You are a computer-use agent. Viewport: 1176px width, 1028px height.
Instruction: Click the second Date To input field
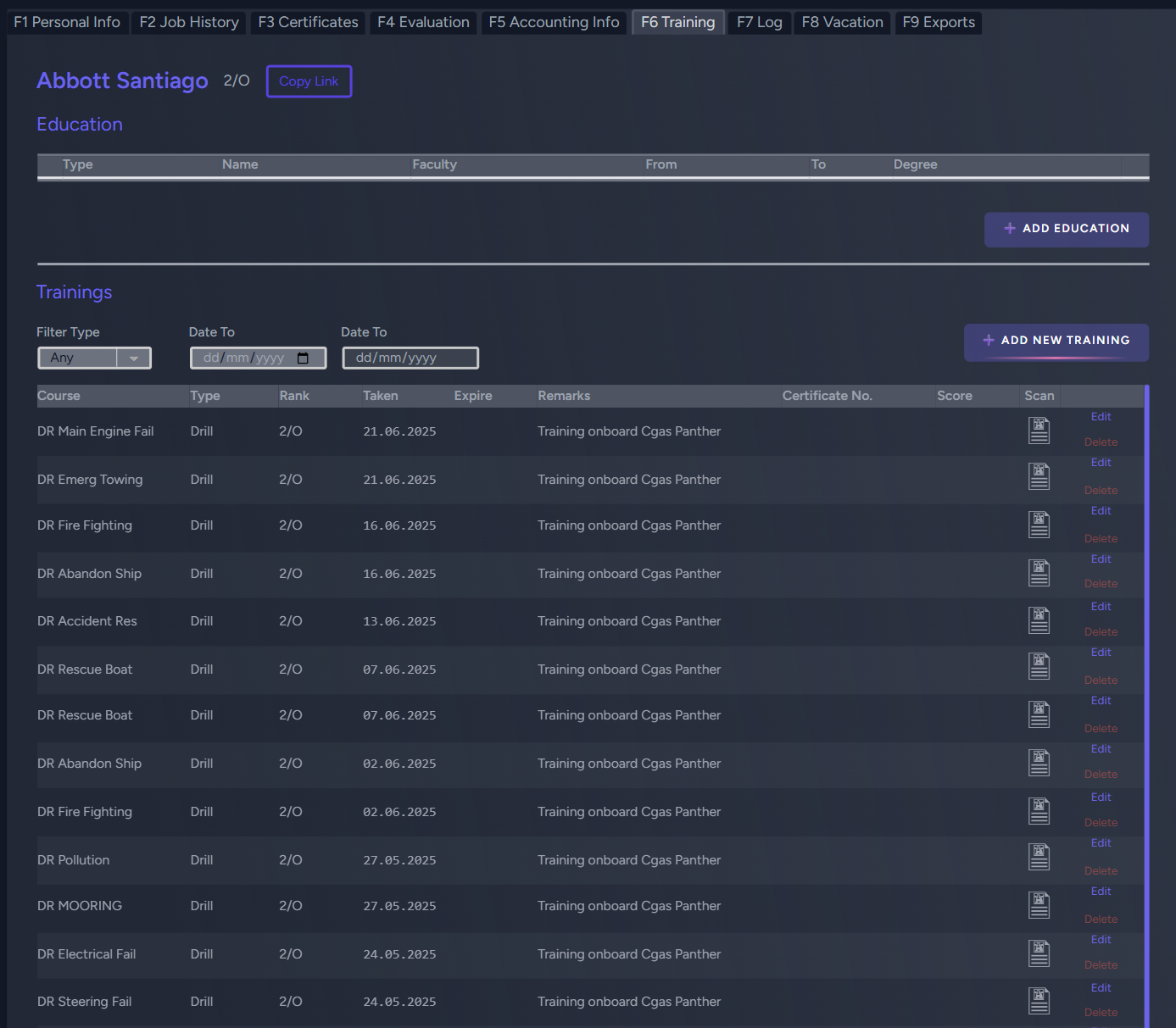pyautogui.click(x=410, y=358)
